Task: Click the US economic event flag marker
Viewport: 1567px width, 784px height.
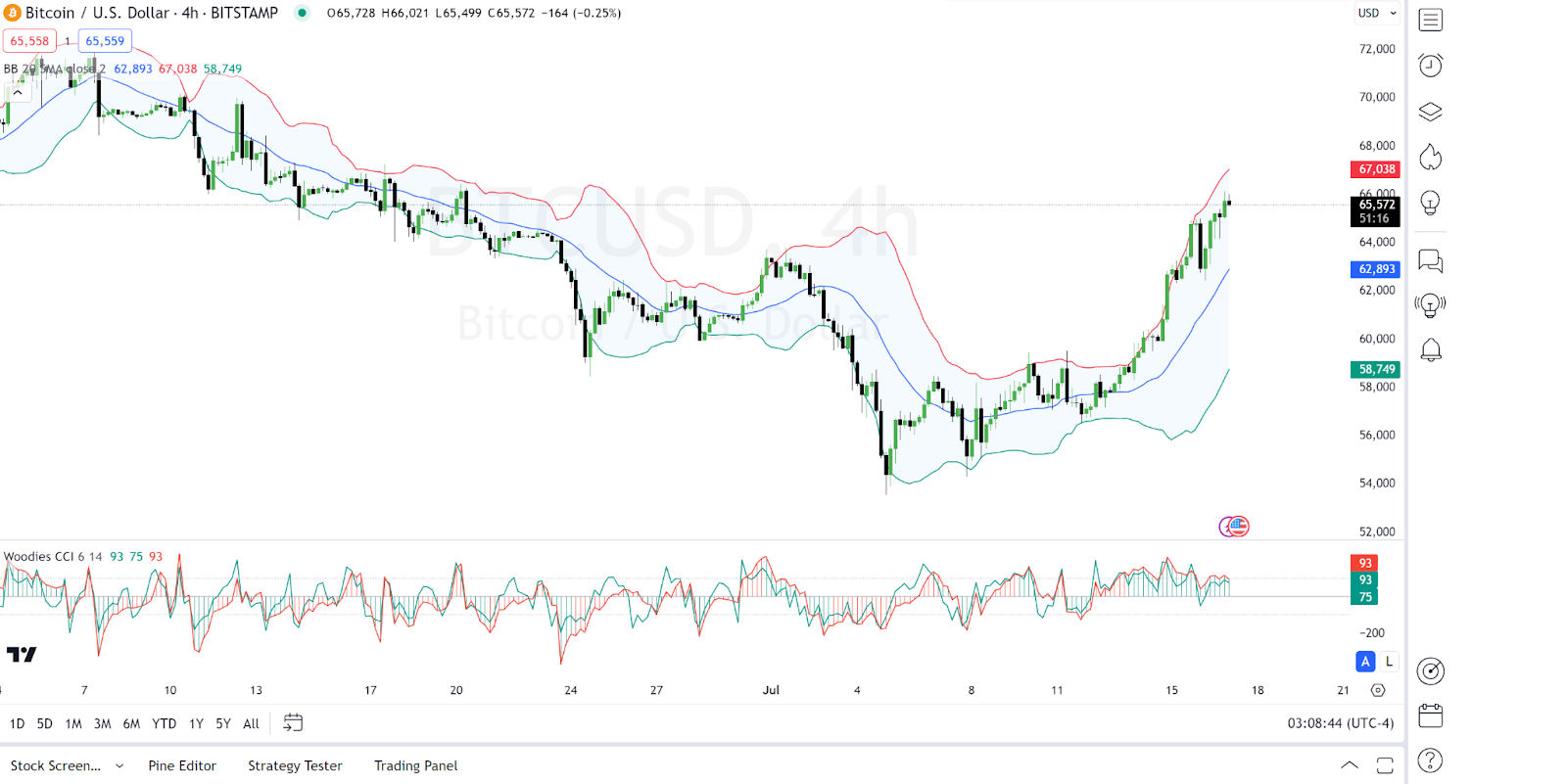Action: (1238, 527)
